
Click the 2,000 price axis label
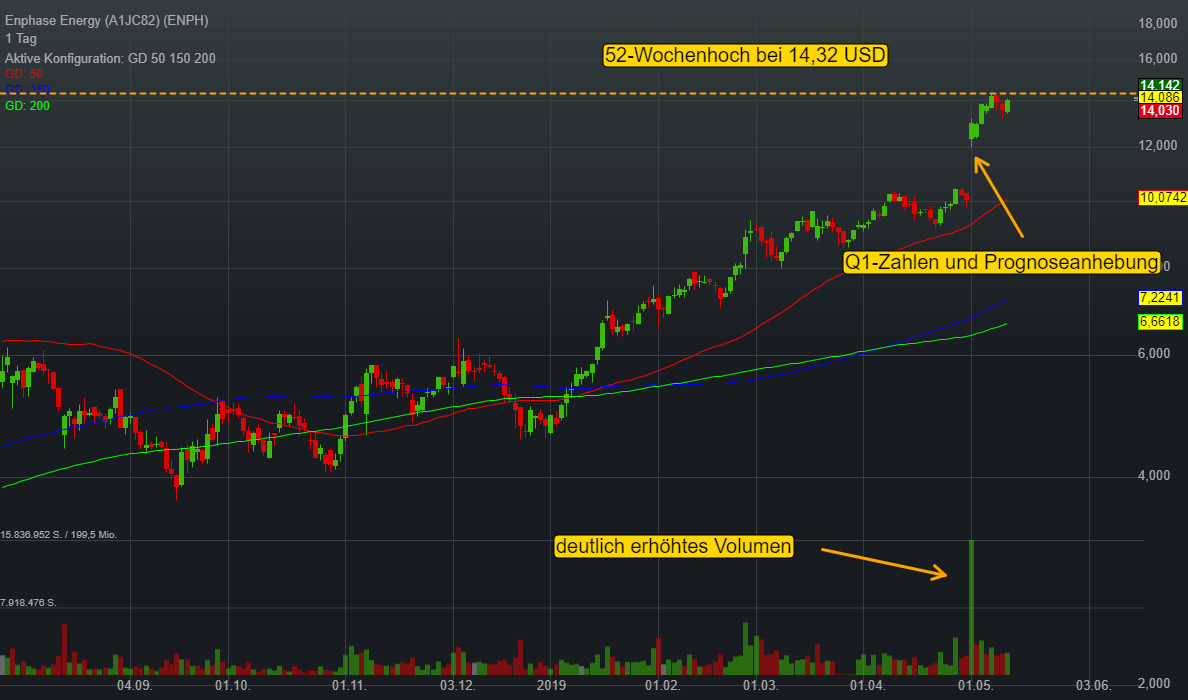(x=1154, y=683)
